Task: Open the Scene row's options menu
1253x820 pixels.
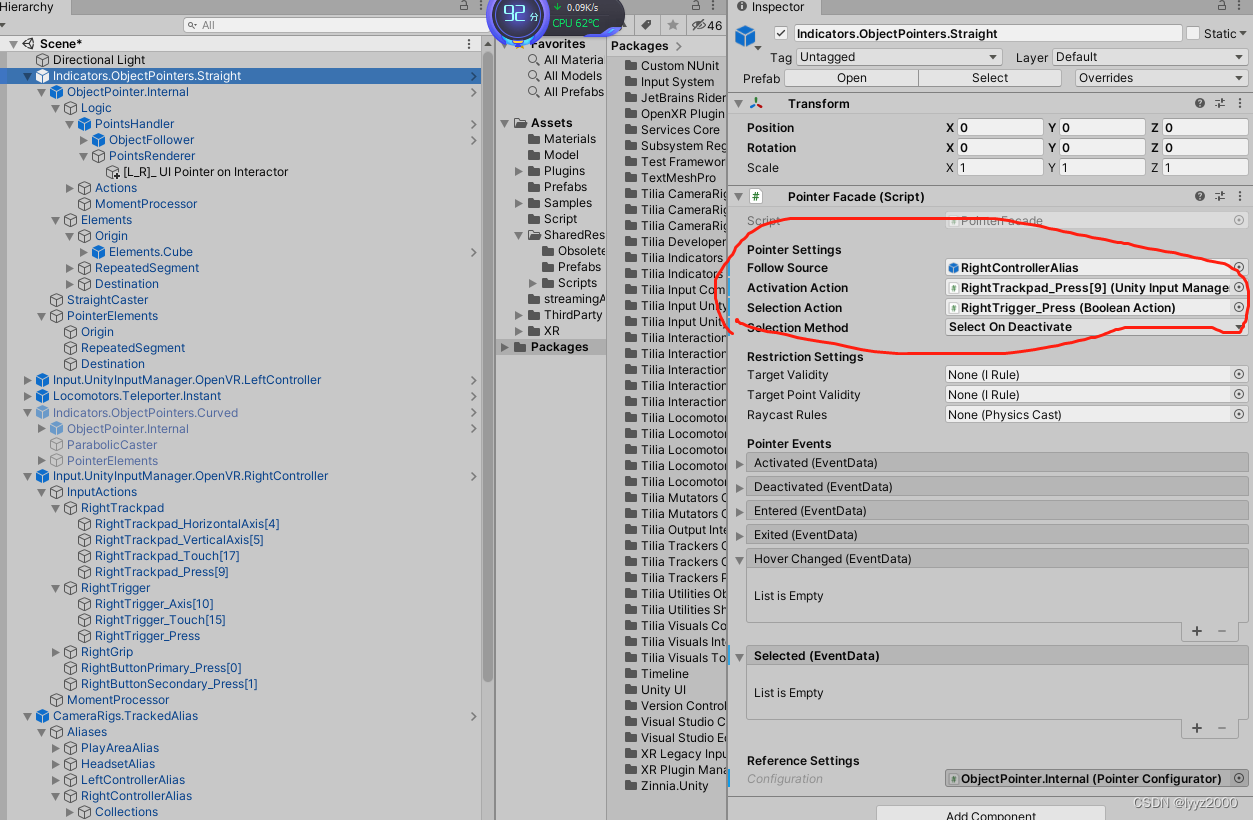Action: (469, 44)
